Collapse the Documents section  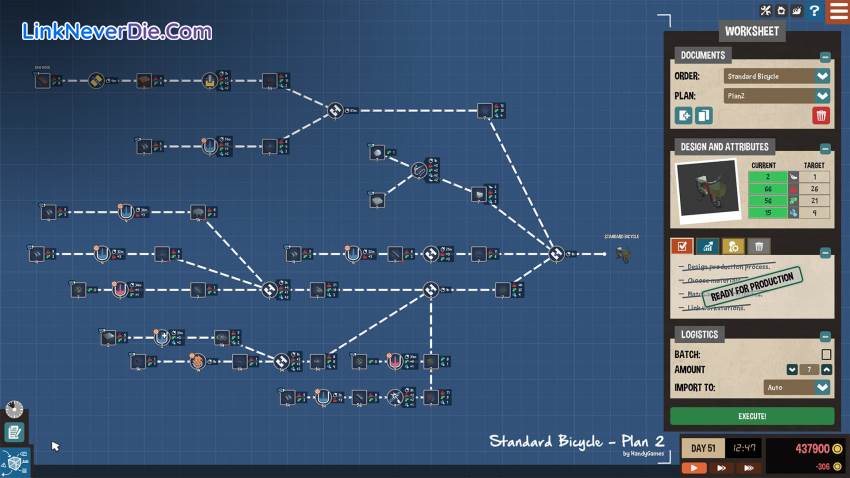click(x=825, y=58)
